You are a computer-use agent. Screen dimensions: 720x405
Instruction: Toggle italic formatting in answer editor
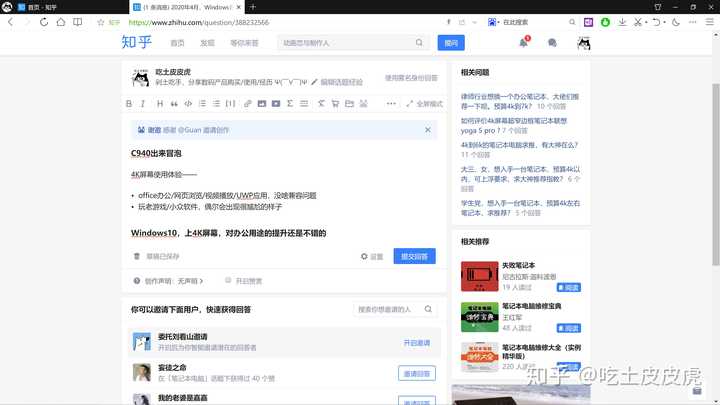click(x=143, y=104)
